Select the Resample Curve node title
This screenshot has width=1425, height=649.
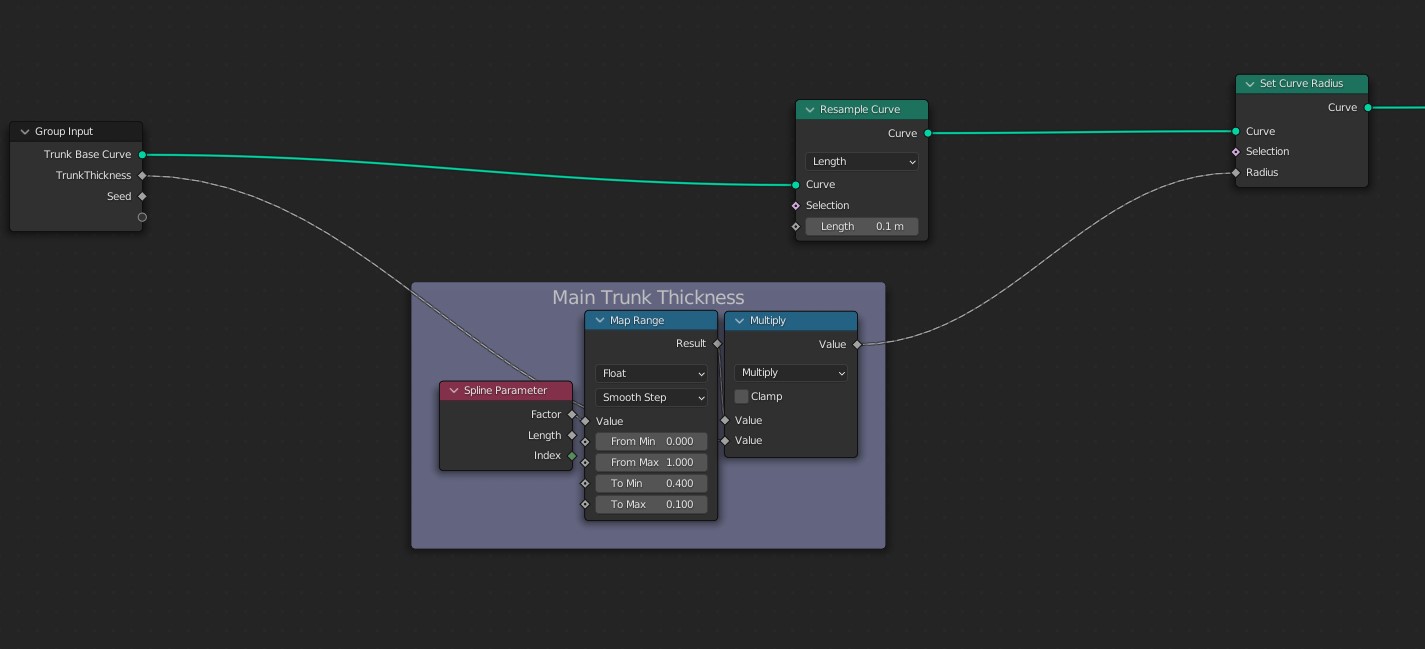pyautogui.click(x=860, y=110)
